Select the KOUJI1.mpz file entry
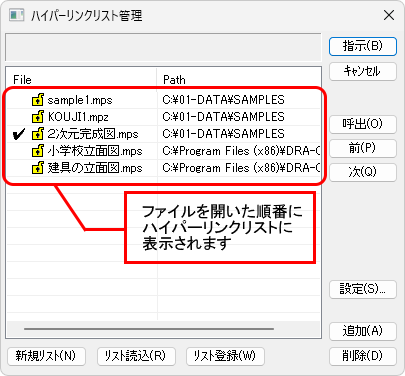Viewport: 405px width, 376px height. [x=78, y=117]
